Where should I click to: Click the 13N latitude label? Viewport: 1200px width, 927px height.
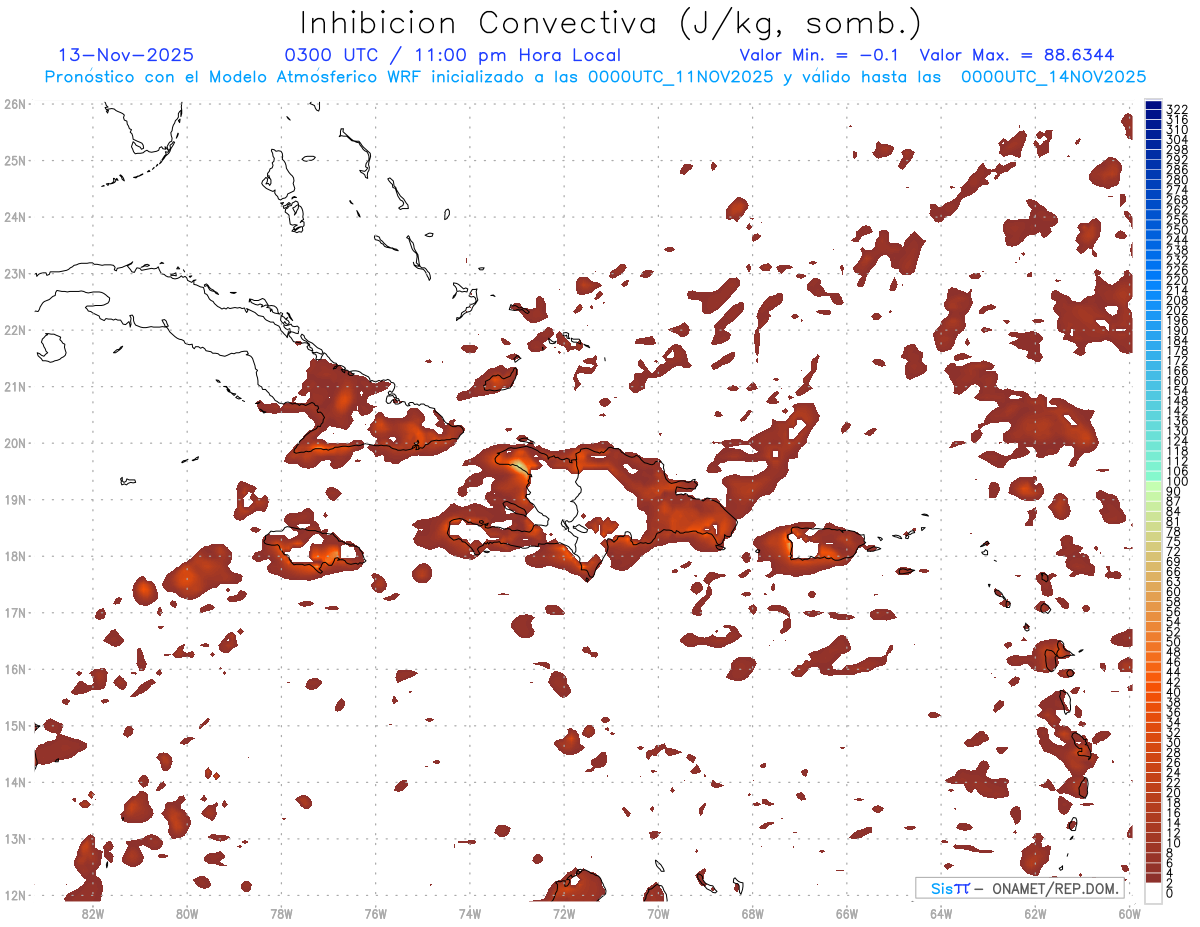(x=14, y=838)
